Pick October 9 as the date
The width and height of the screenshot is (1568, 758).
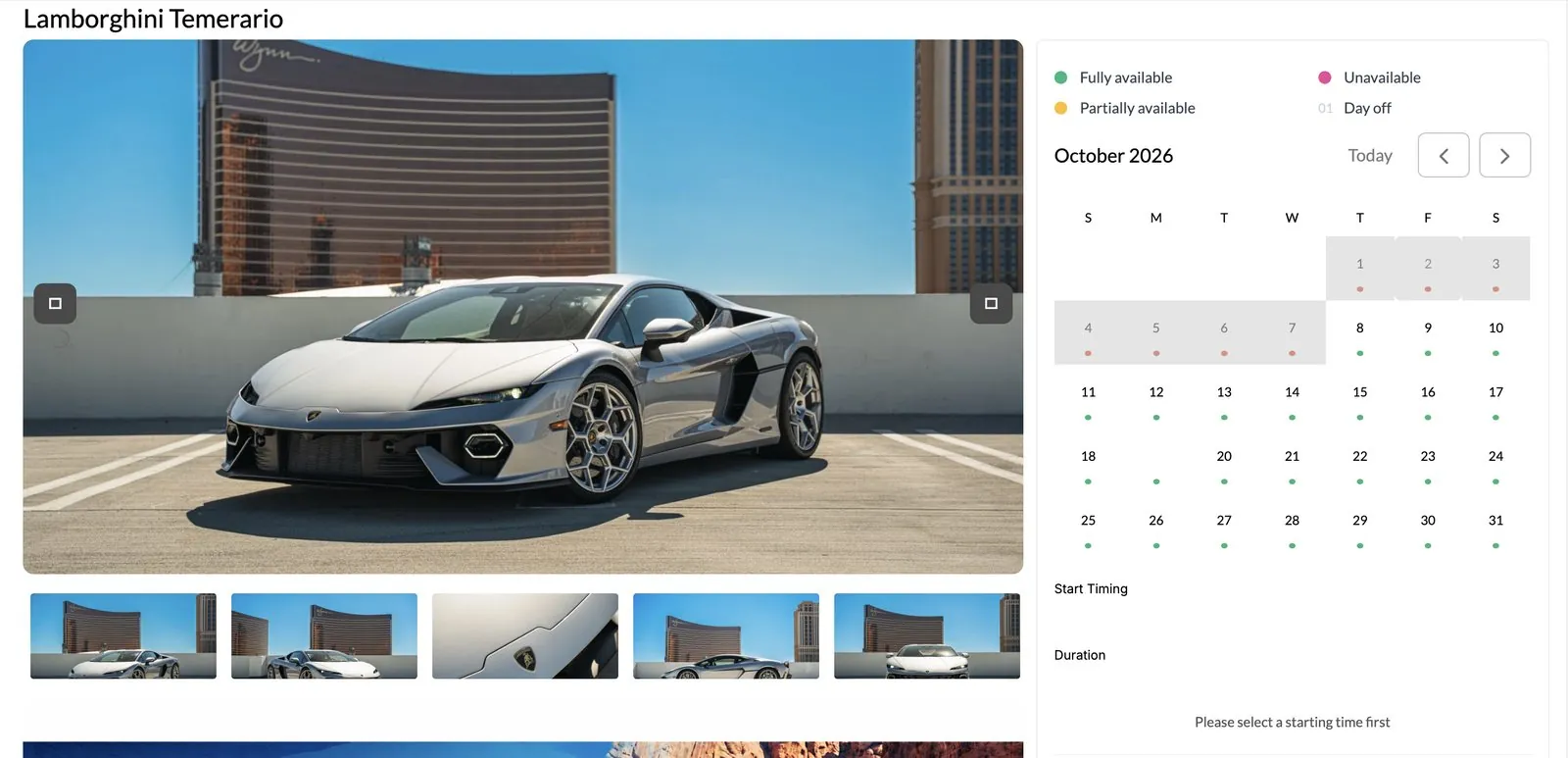[1428, 332]
